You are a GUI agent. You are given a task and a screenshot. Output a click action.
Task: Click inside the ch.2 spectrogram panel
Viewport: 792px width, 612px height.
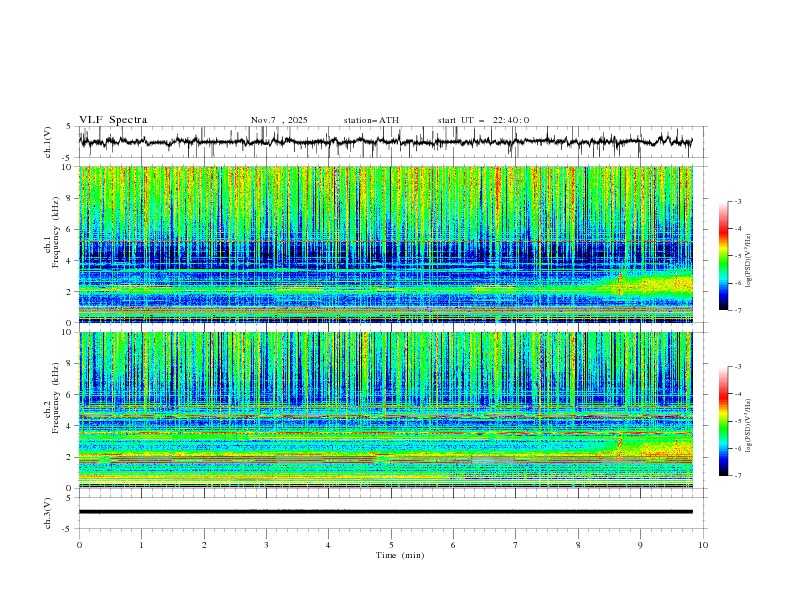386,410
